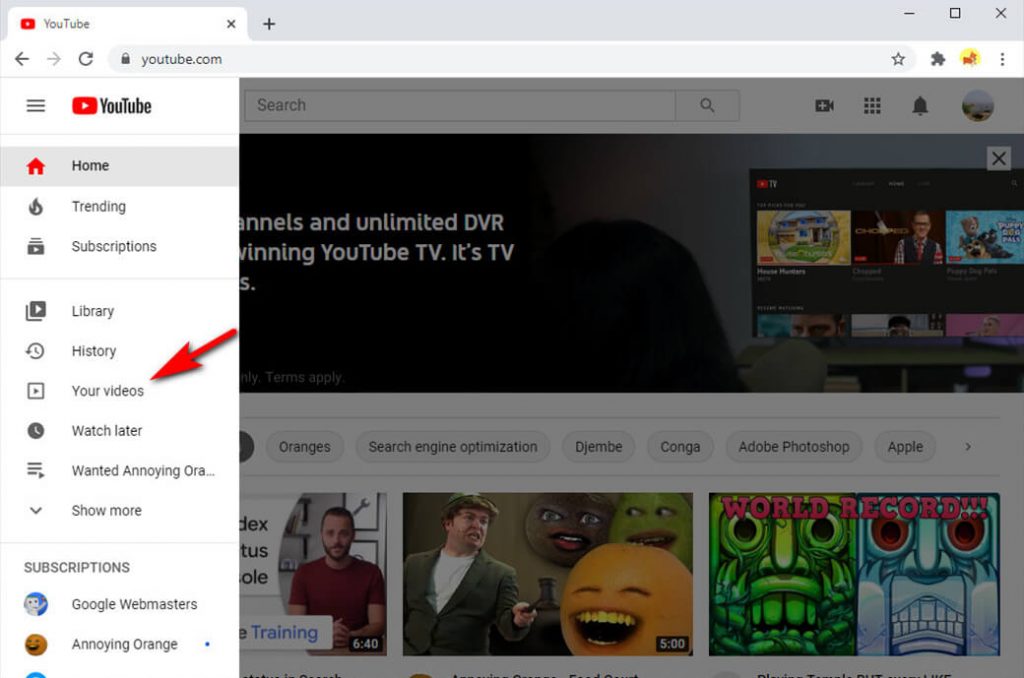The image size is (1024, 678).
Task: Open the Trending section
Action: pos(120,206)
